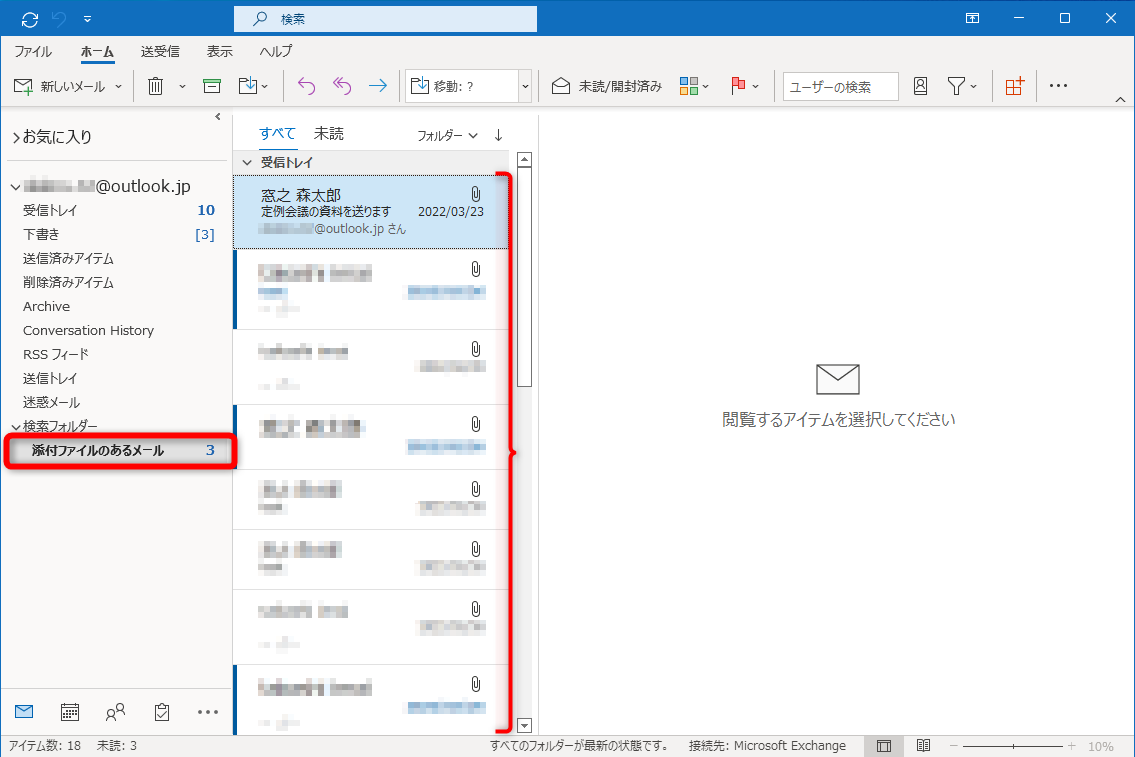Click the Reply arrow icon
The height and width of the screenshot is (757, 1135).
click(307, 86)
